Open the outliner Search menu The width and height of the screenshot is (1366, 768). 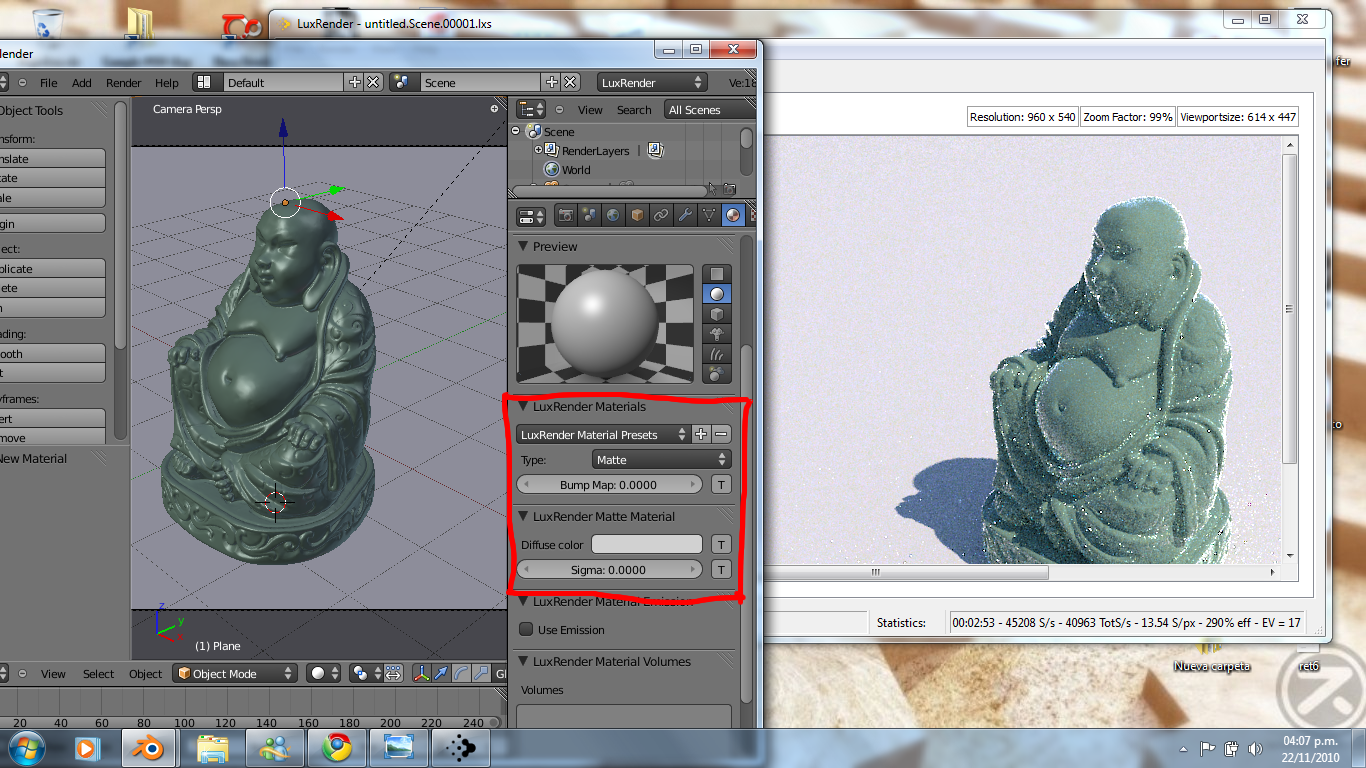(x=634, y=110)
